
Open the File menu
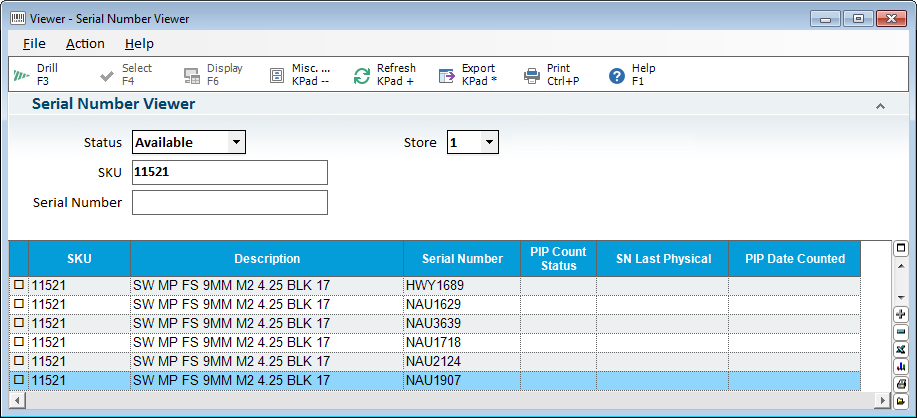tap(34, 43)
